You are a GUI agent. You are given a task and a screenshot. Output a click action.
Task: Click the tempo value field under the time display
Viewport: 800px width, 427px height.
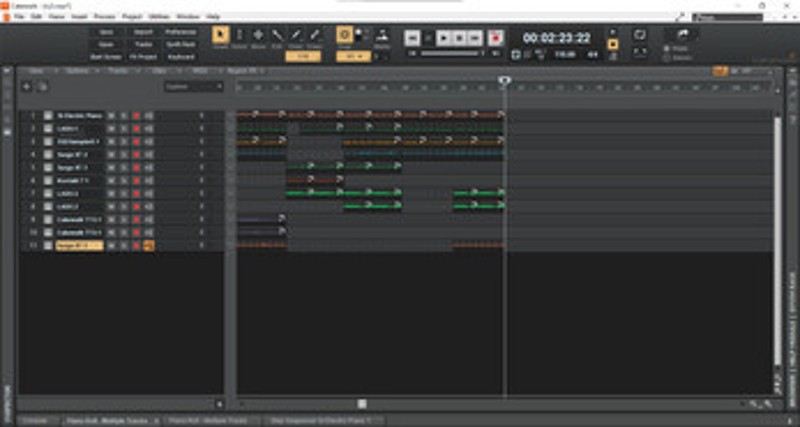(x=565, y=55)
